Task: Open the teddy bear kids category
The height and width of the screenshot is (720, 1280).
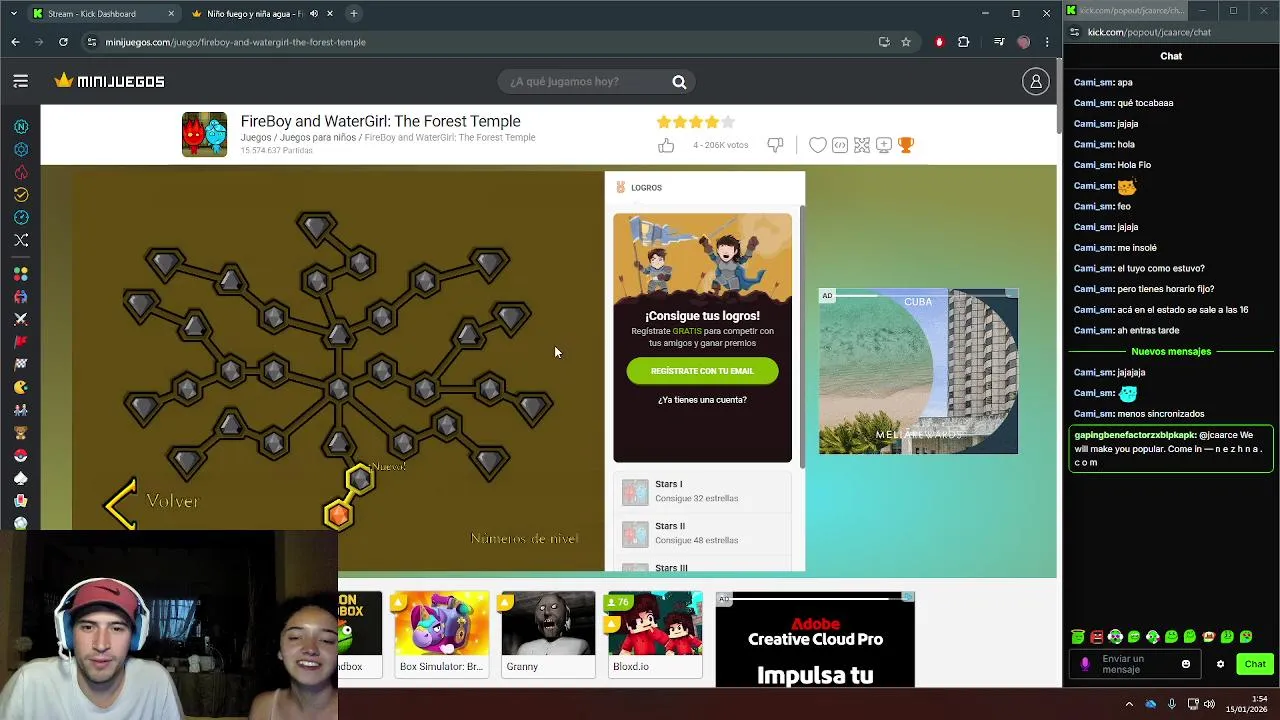Action: (21, 432)
